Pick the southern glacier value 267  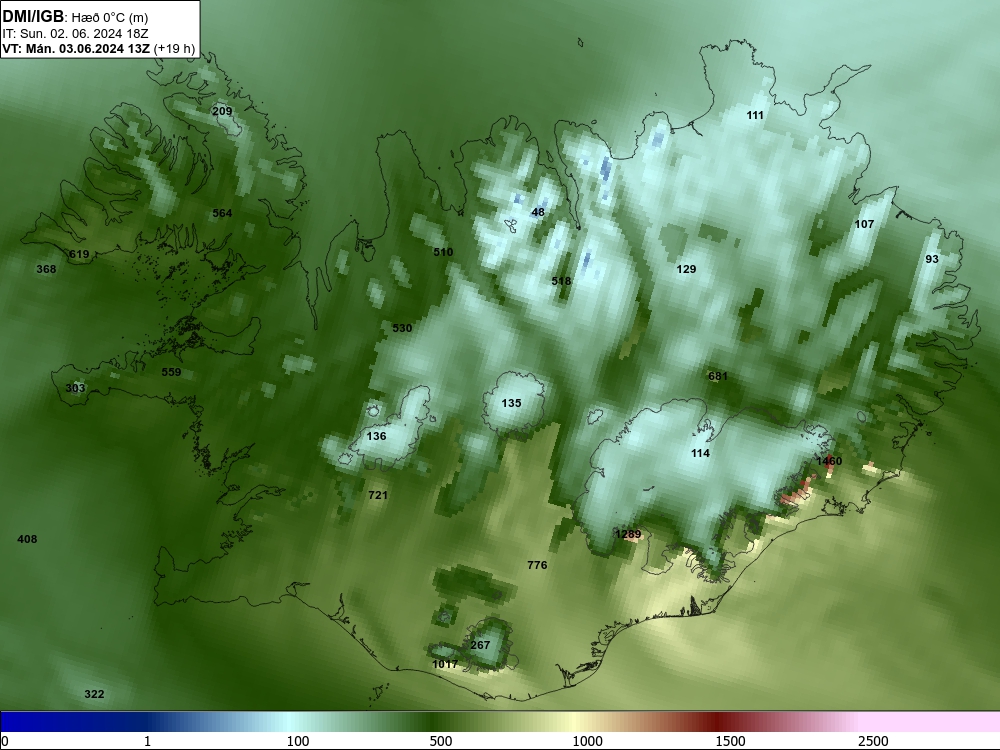480,645
